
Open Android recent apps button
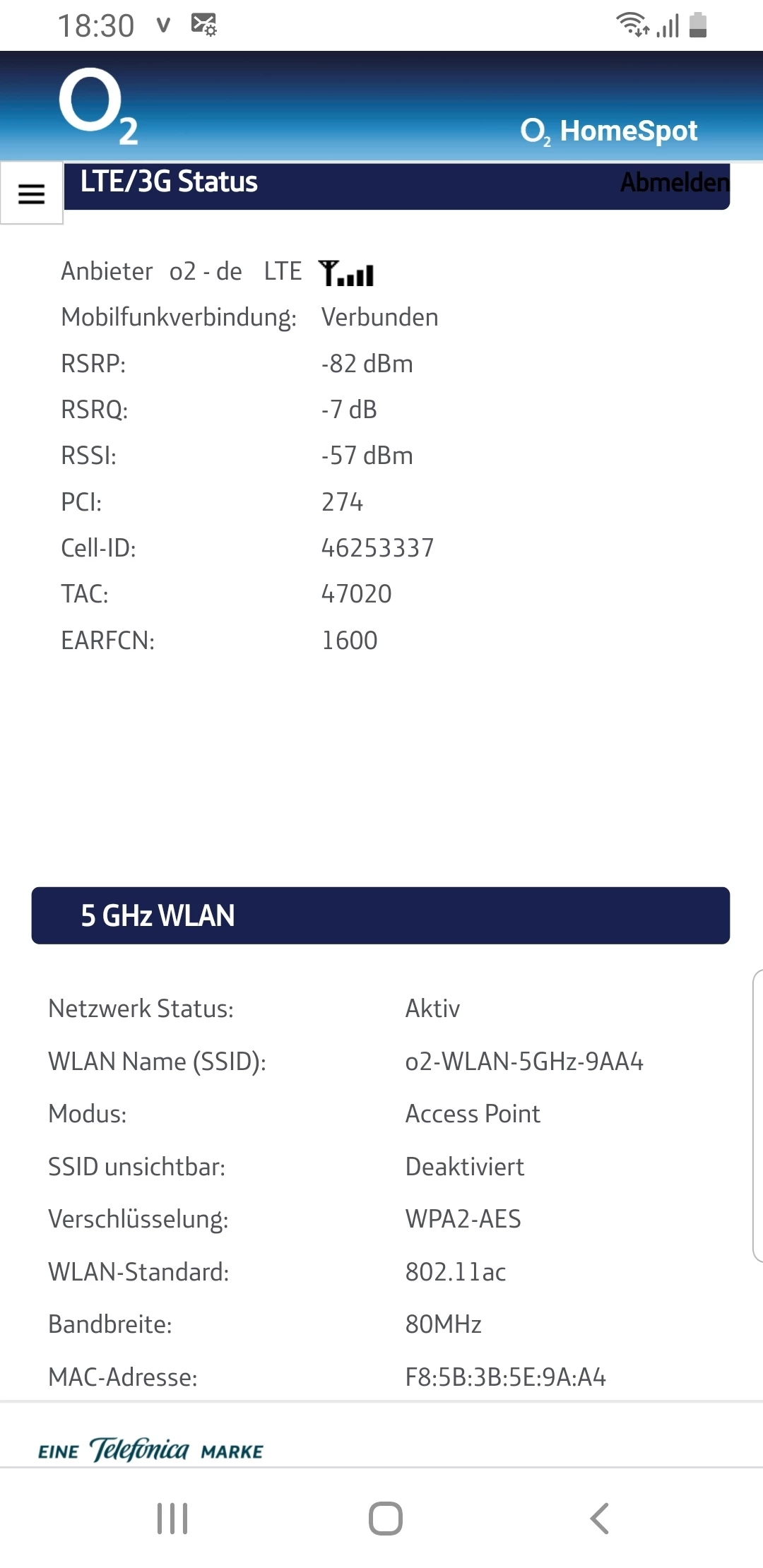[172, 1518]
